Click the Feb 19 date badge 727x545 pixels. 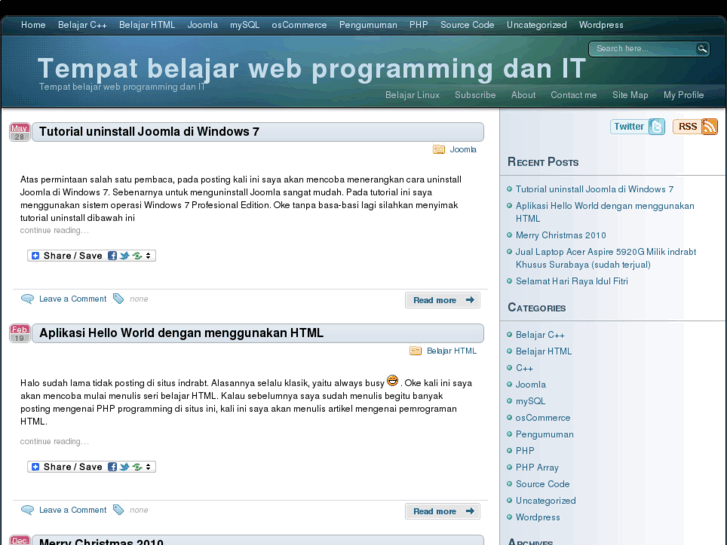pyautogui.click(x=19, y=333)
